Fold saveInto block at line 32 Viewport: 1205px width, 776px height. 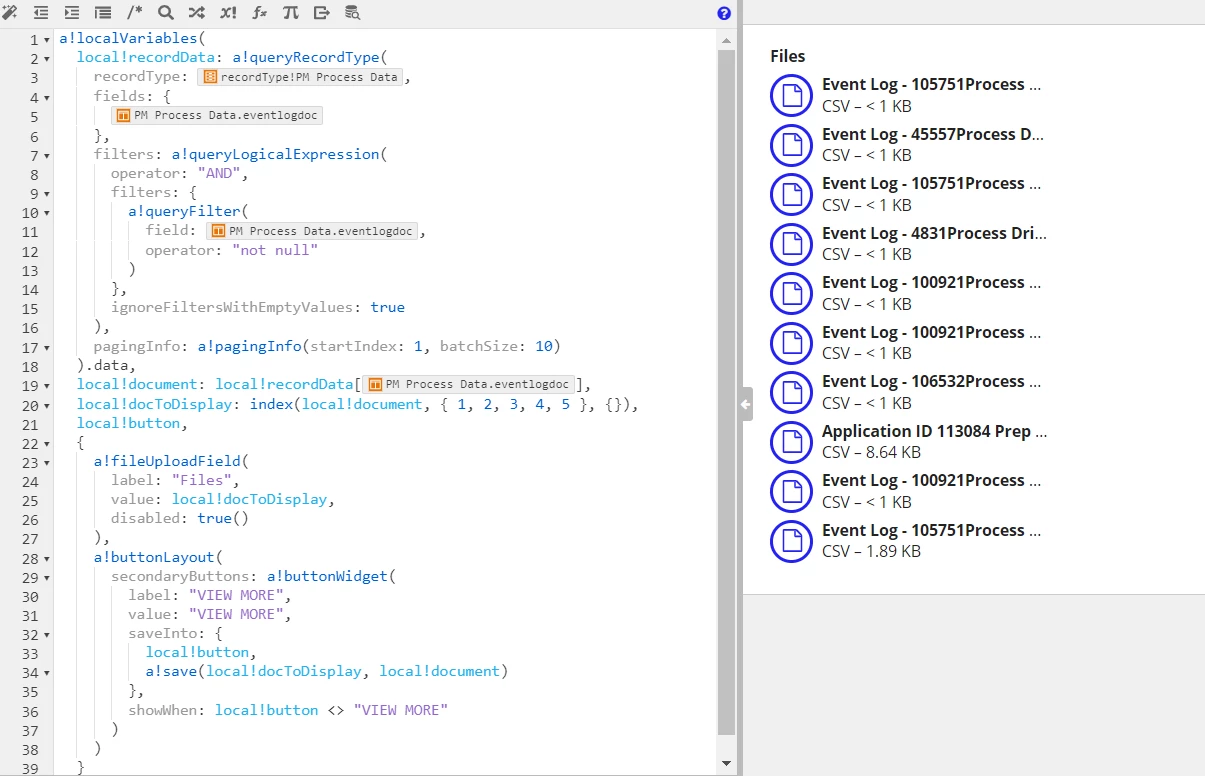[x=47, y=635]
